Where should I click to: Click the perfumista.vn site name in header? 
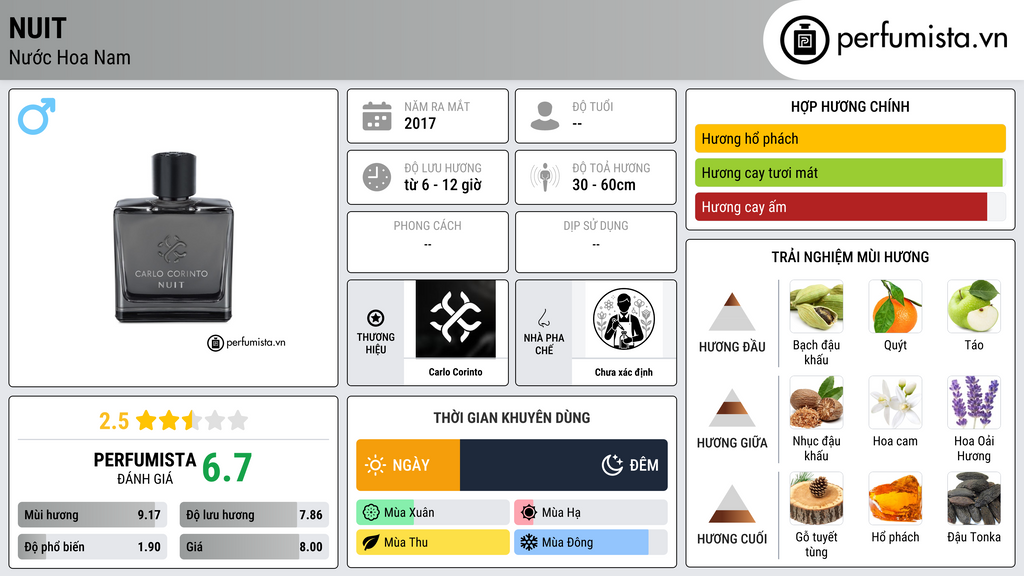[x=922, y=39]
